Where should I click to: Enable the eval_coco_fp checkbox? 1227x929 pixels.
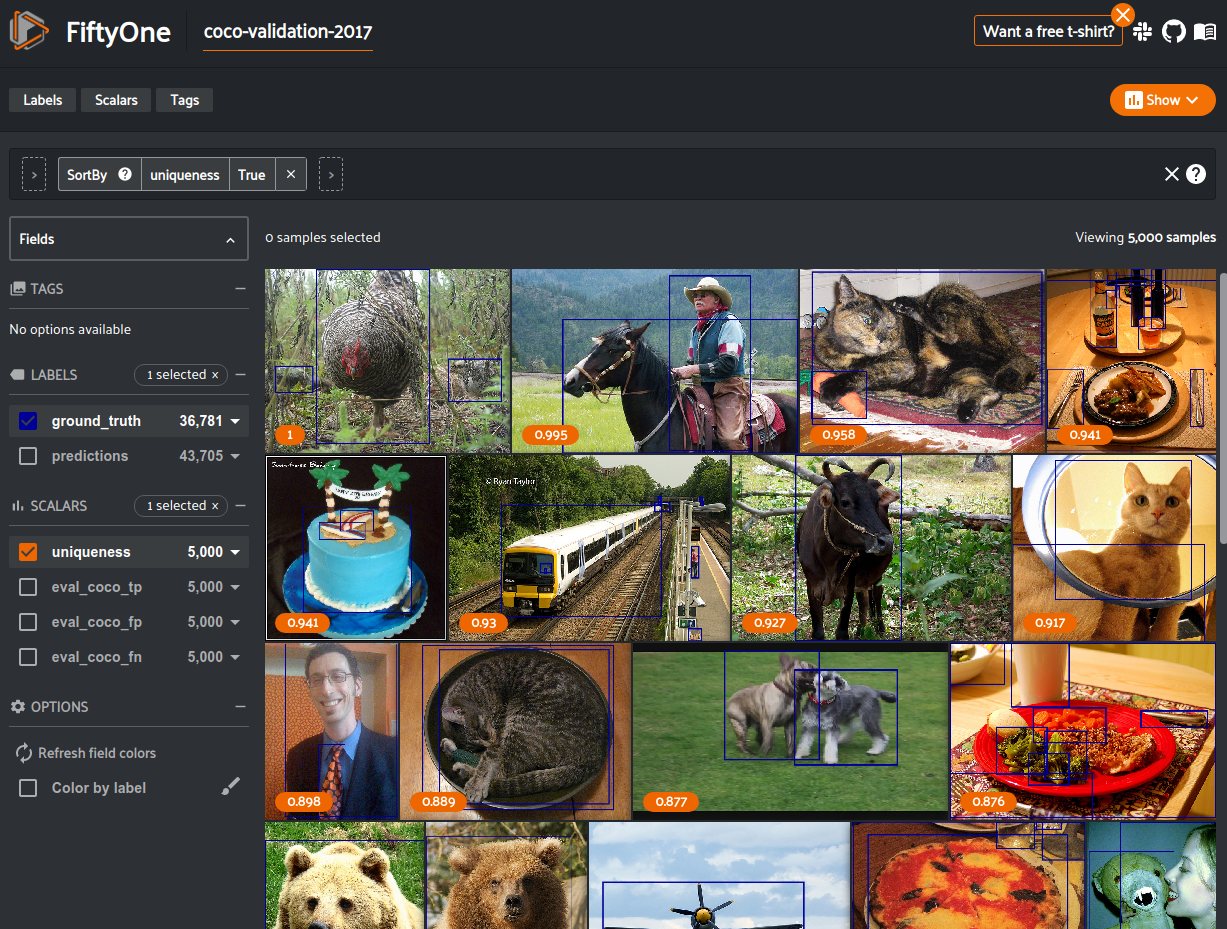click(28, 622)
